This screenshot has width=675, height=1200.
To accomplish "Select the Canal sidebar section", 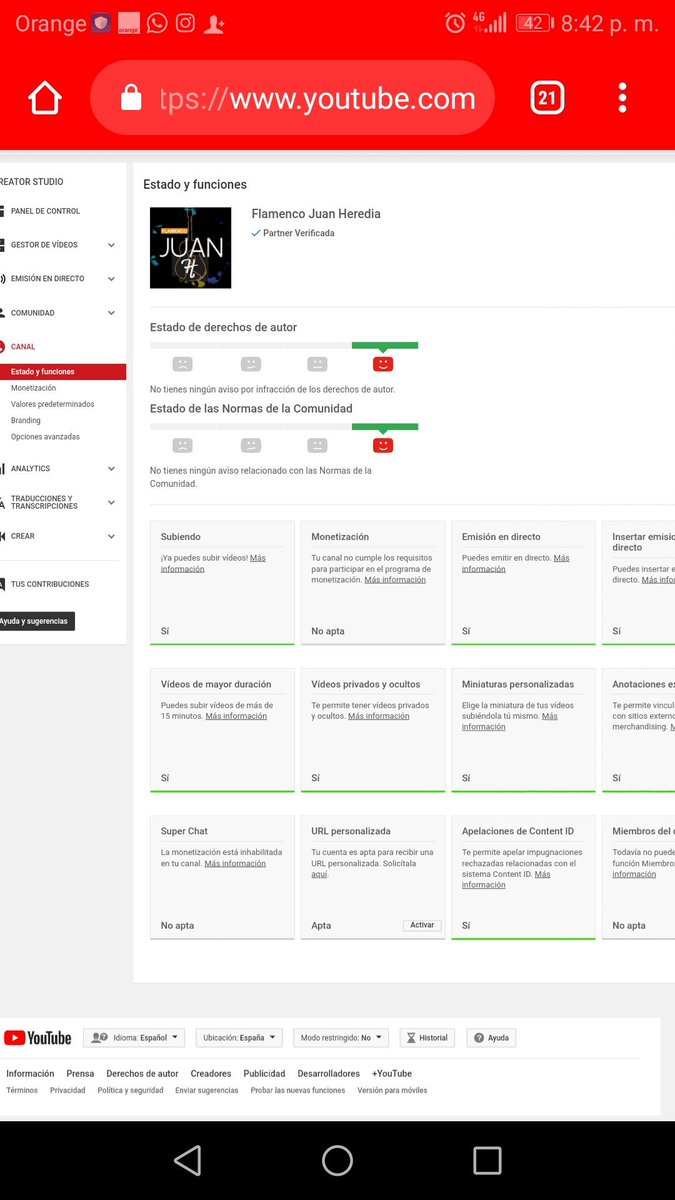I will 23,347.
